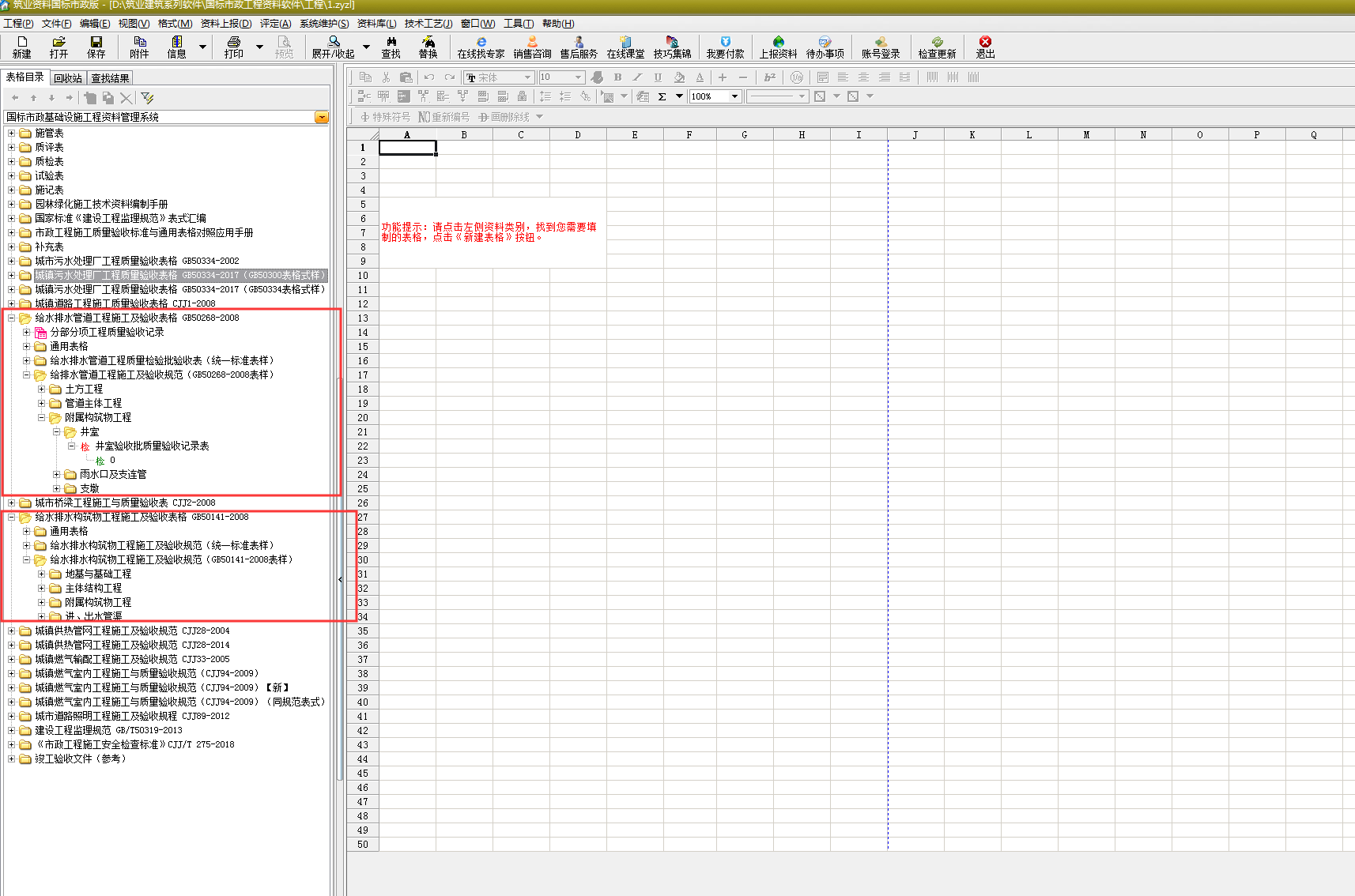Click the sum Σ icon
The image size is (1355, 896).
(x=662, y=96)
